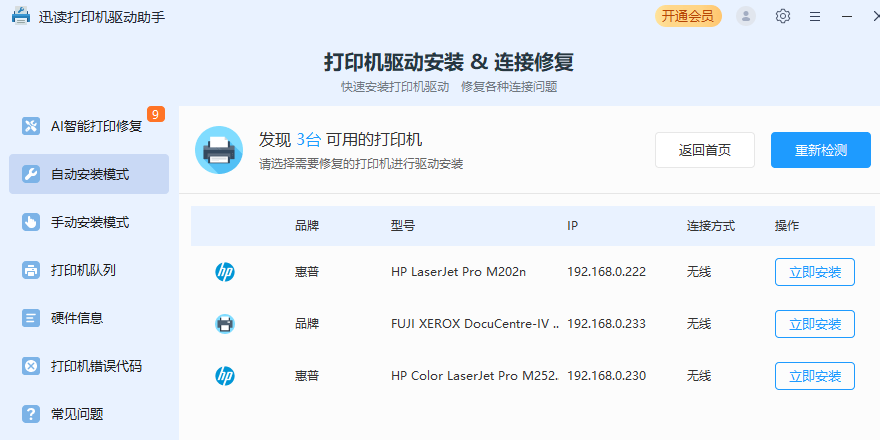Click 品牌 cell in FUJI XEROX row

point(307,324)
